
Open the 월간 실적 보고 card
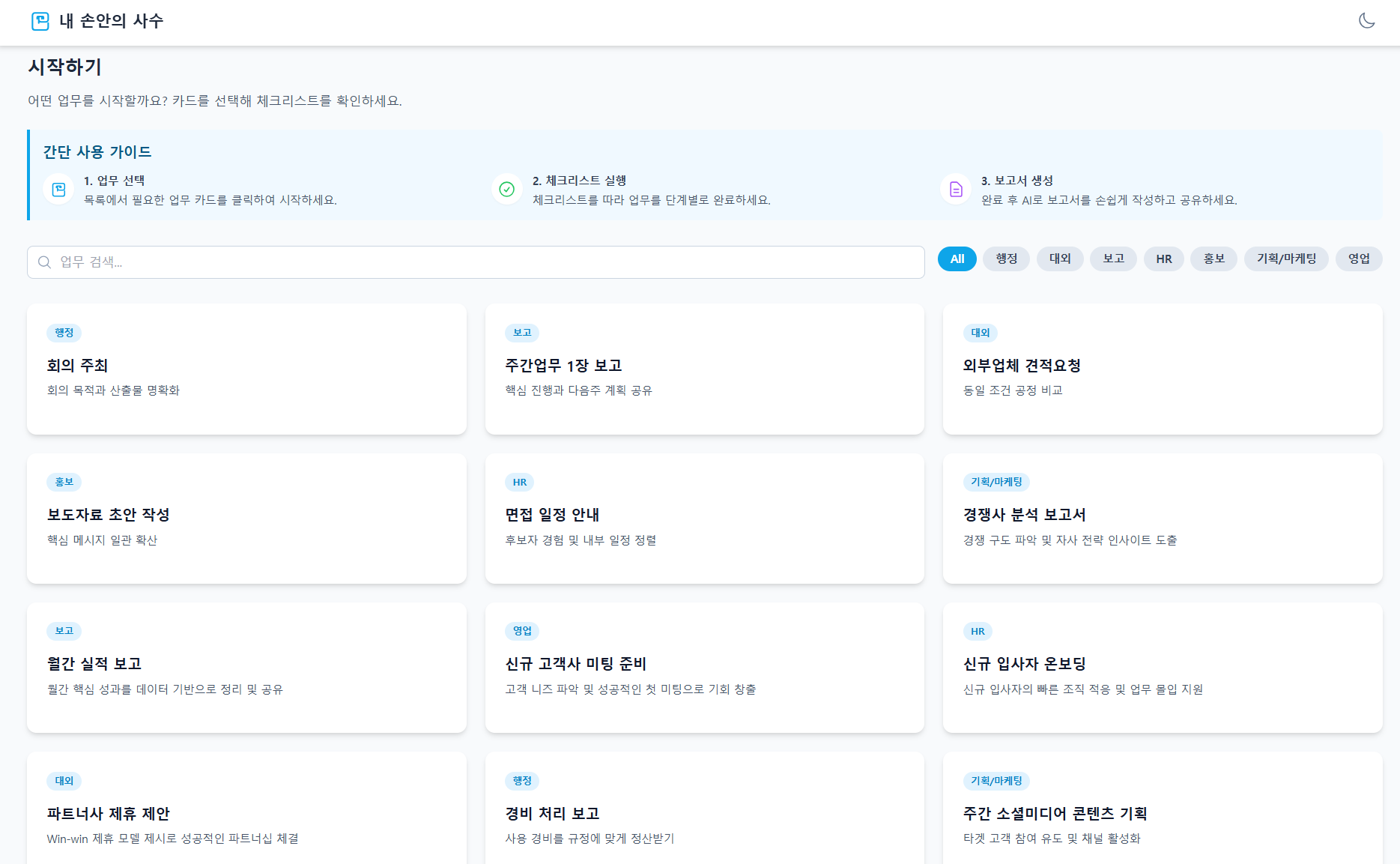tap(246, 668)
